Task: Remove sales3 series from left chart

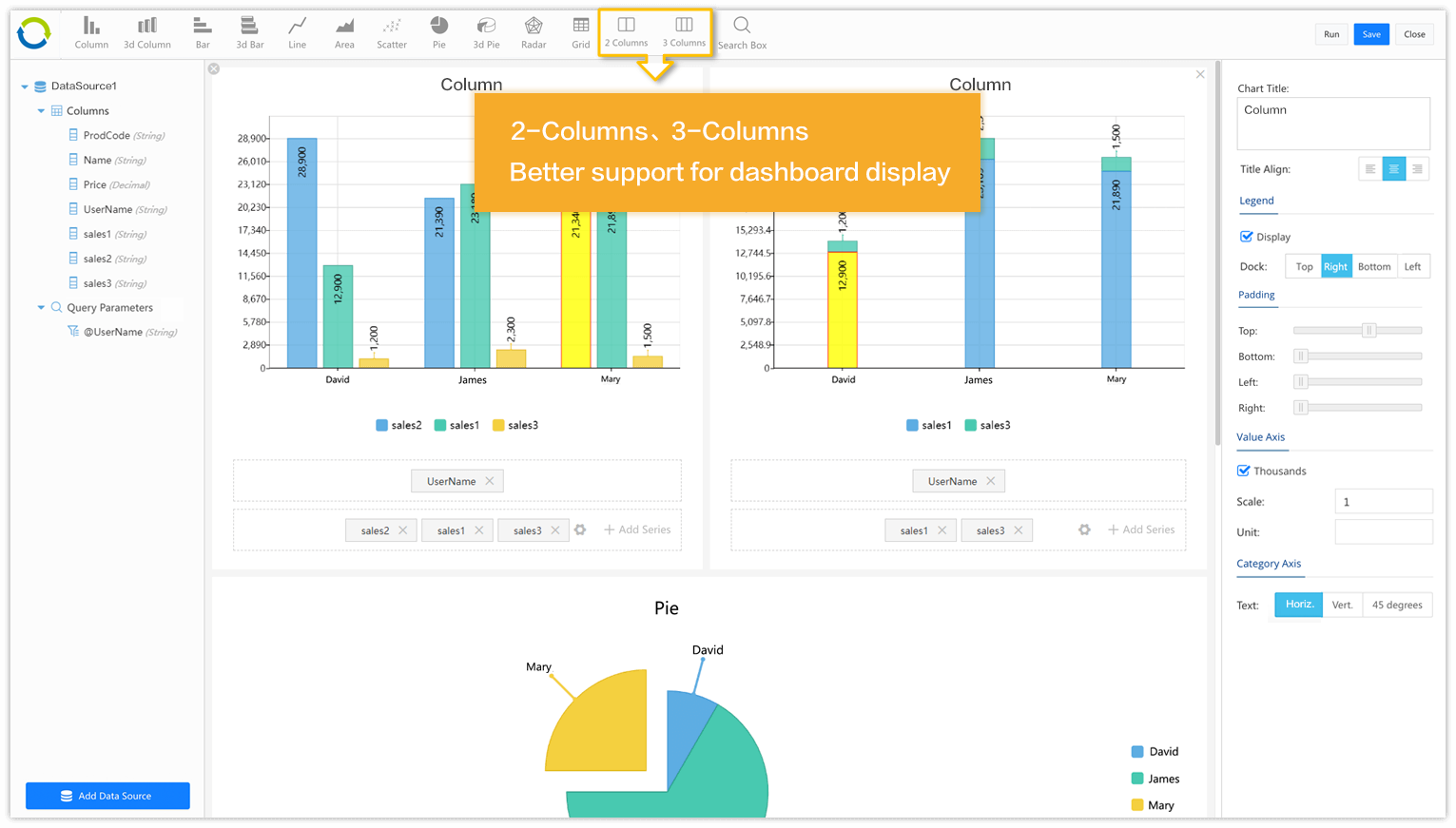Action: coord(555,530)
